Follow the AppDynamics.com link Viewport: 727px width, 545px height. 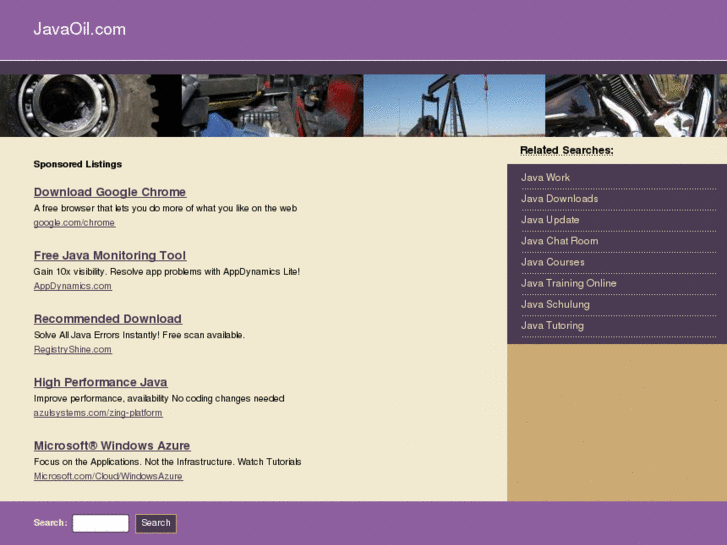tap(72, 286)
